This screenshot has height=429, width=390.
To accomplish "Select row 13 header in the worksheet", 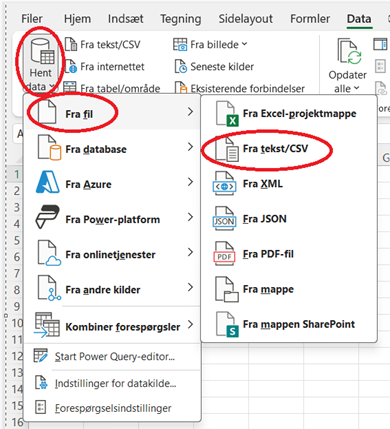I will coord(17,372).
